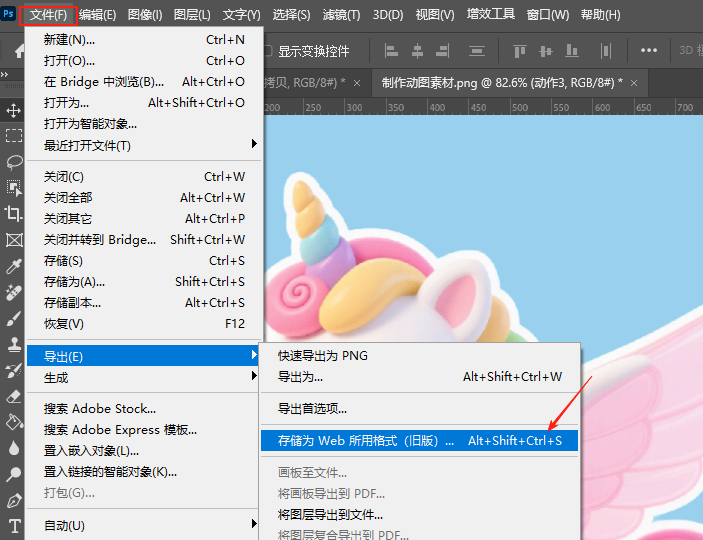Expand the toolbar double-arrow toggle
This screenshot has height=540, width=703.
point(4,74)
